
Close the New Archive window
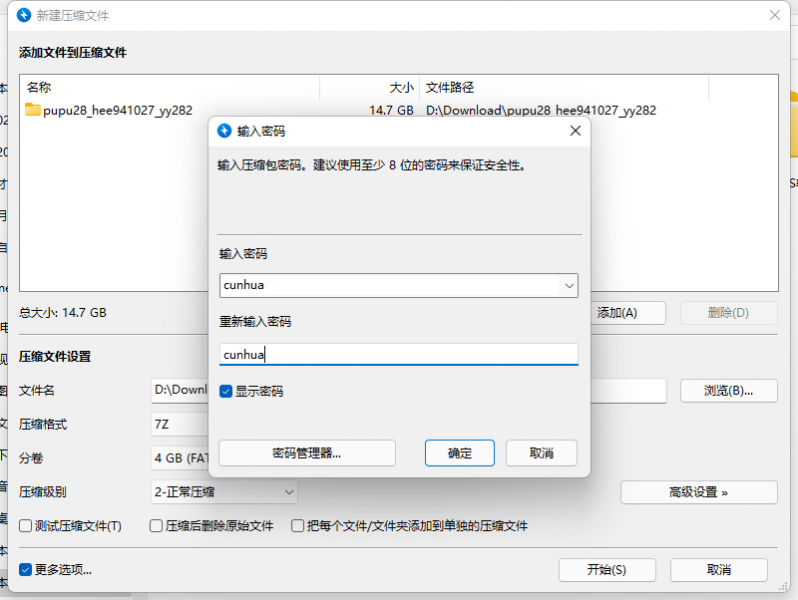click(774, 15)
